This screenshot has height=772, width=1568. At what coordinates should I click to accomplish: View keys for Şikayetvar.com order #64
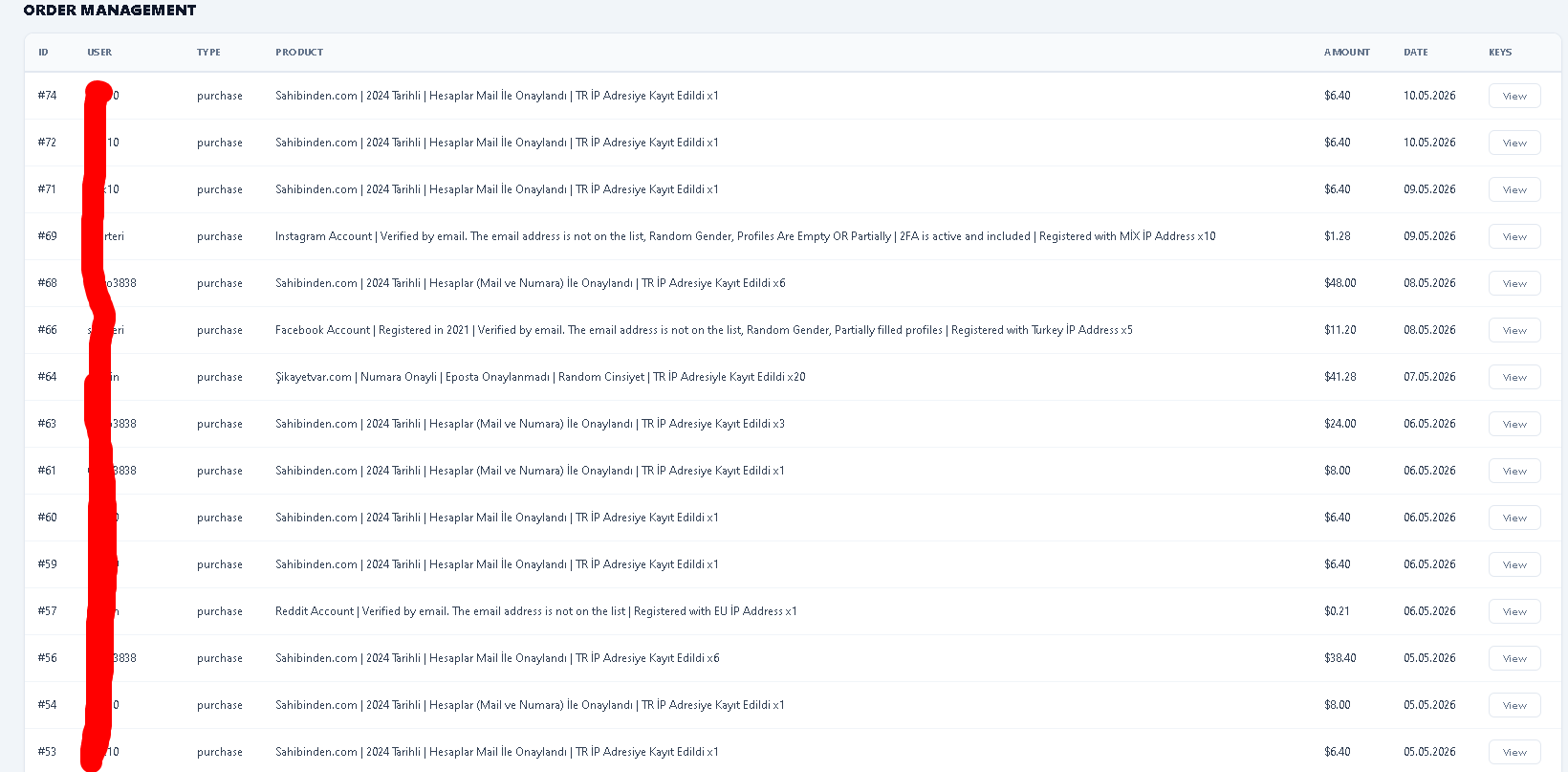click(x=1514, y=377)
